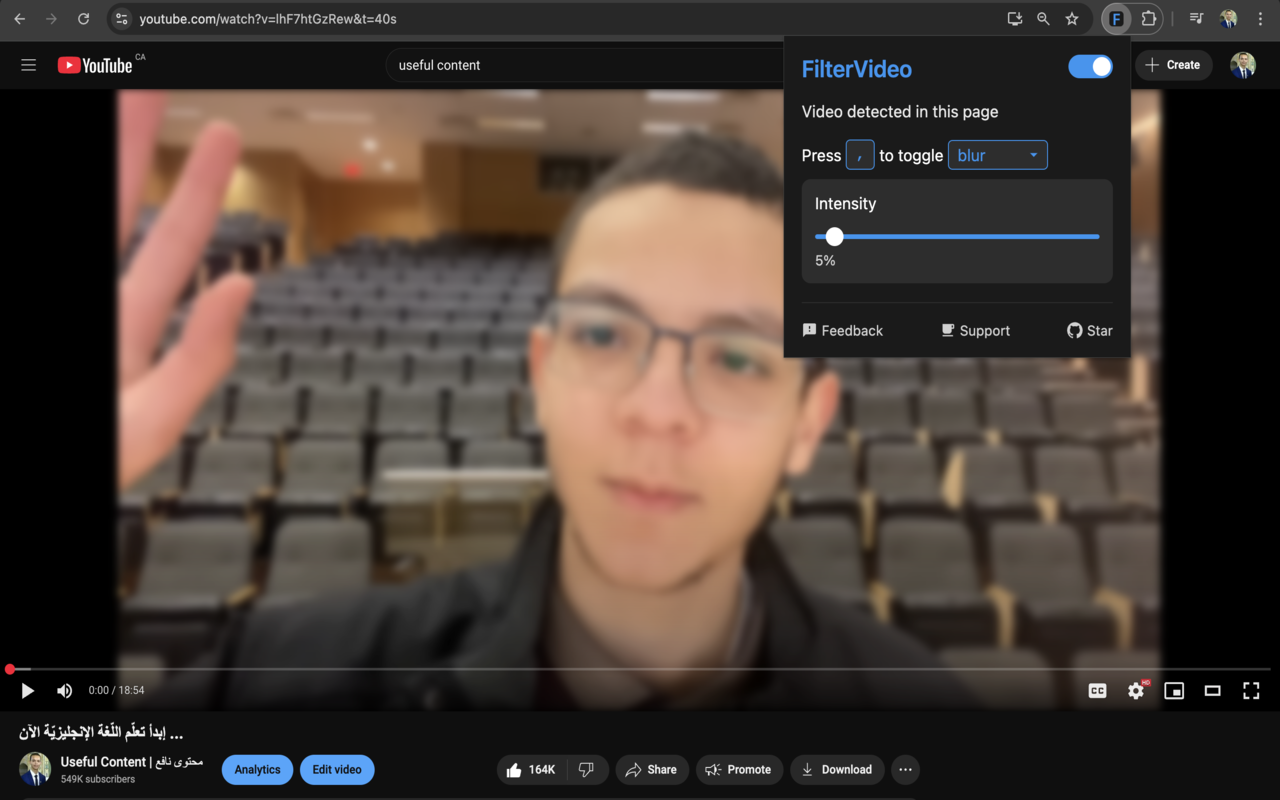Open Analytics for this video
1280x800 pixels.
click(257, 769)
